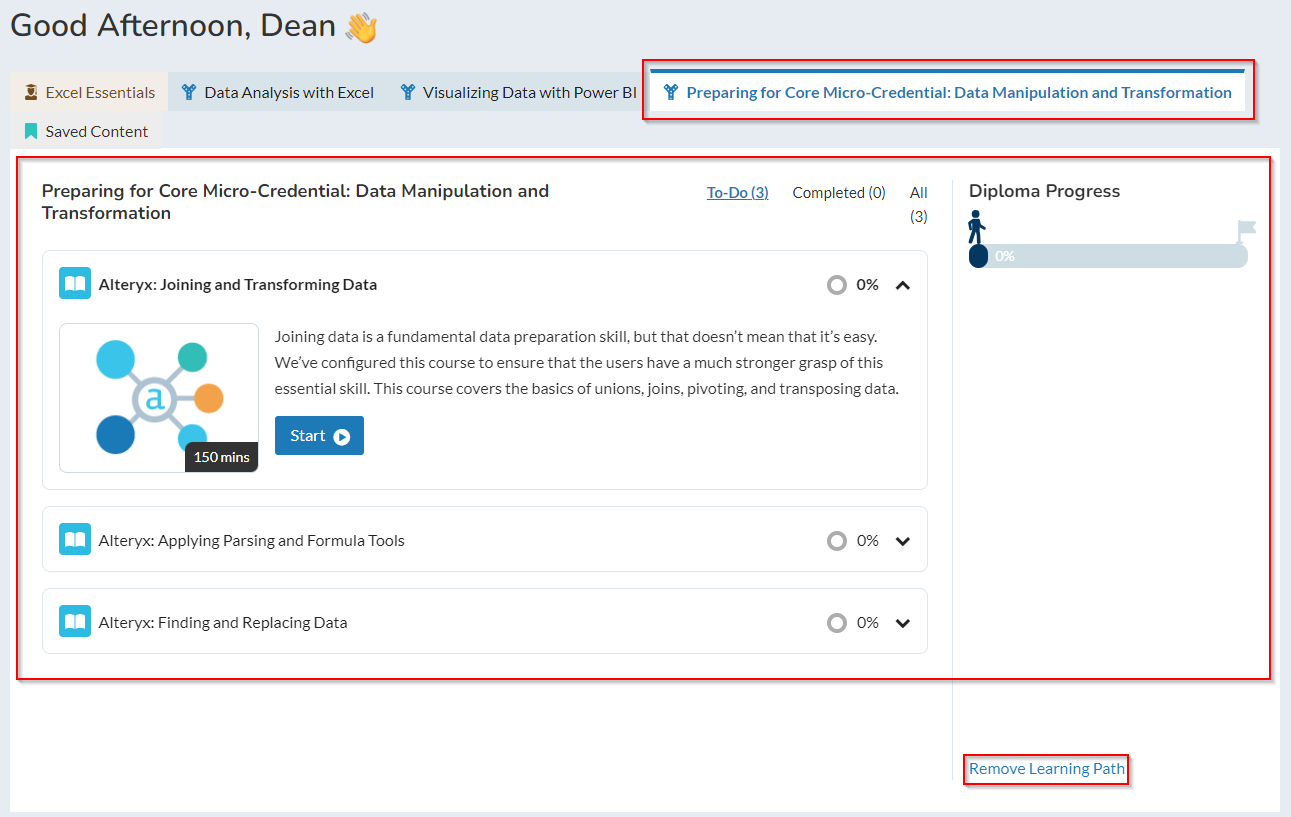The image size is (1291, 817).
Task: Click path icon on Visualizing Data with Power BI tab
Action: click(407, 93)
